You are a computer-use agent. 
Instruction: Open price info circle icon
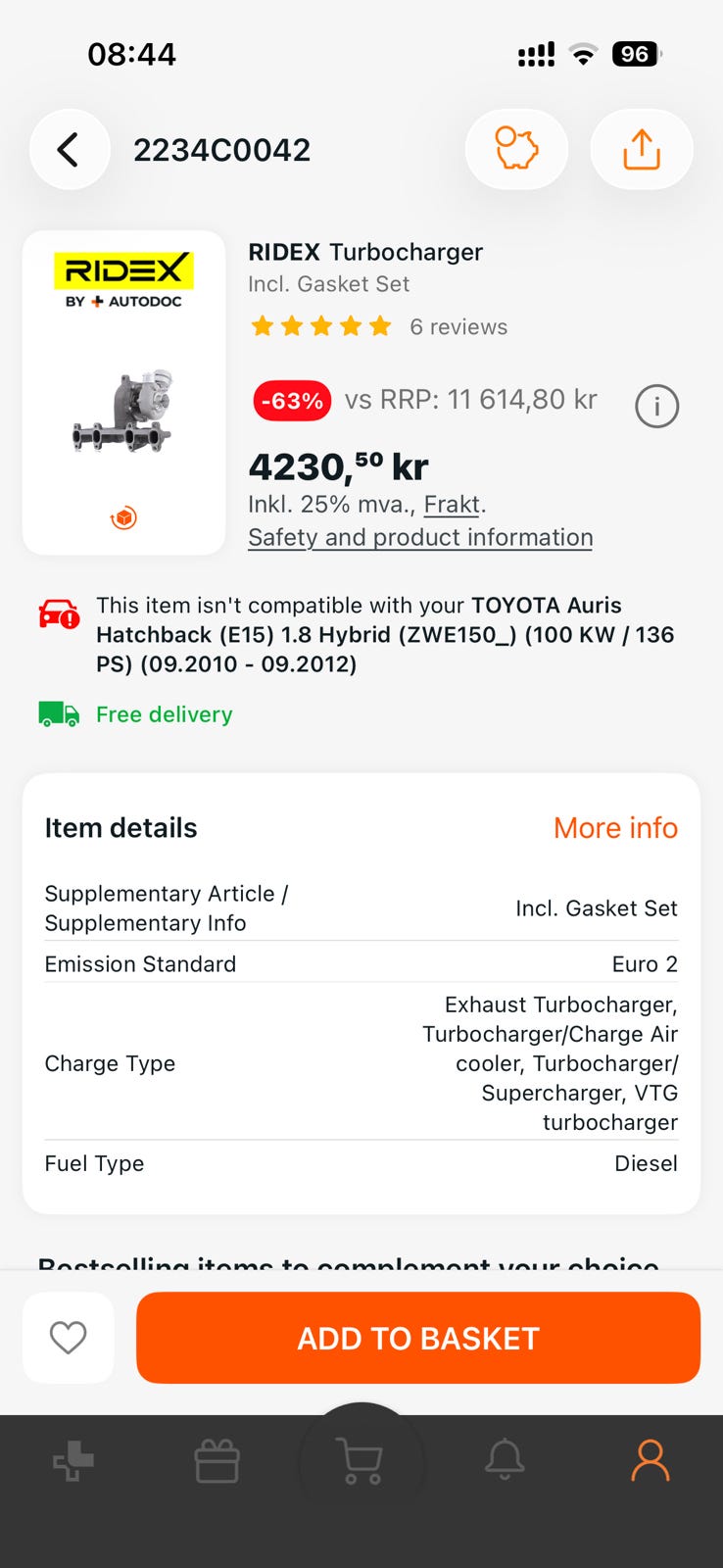(x=656, y=406)
